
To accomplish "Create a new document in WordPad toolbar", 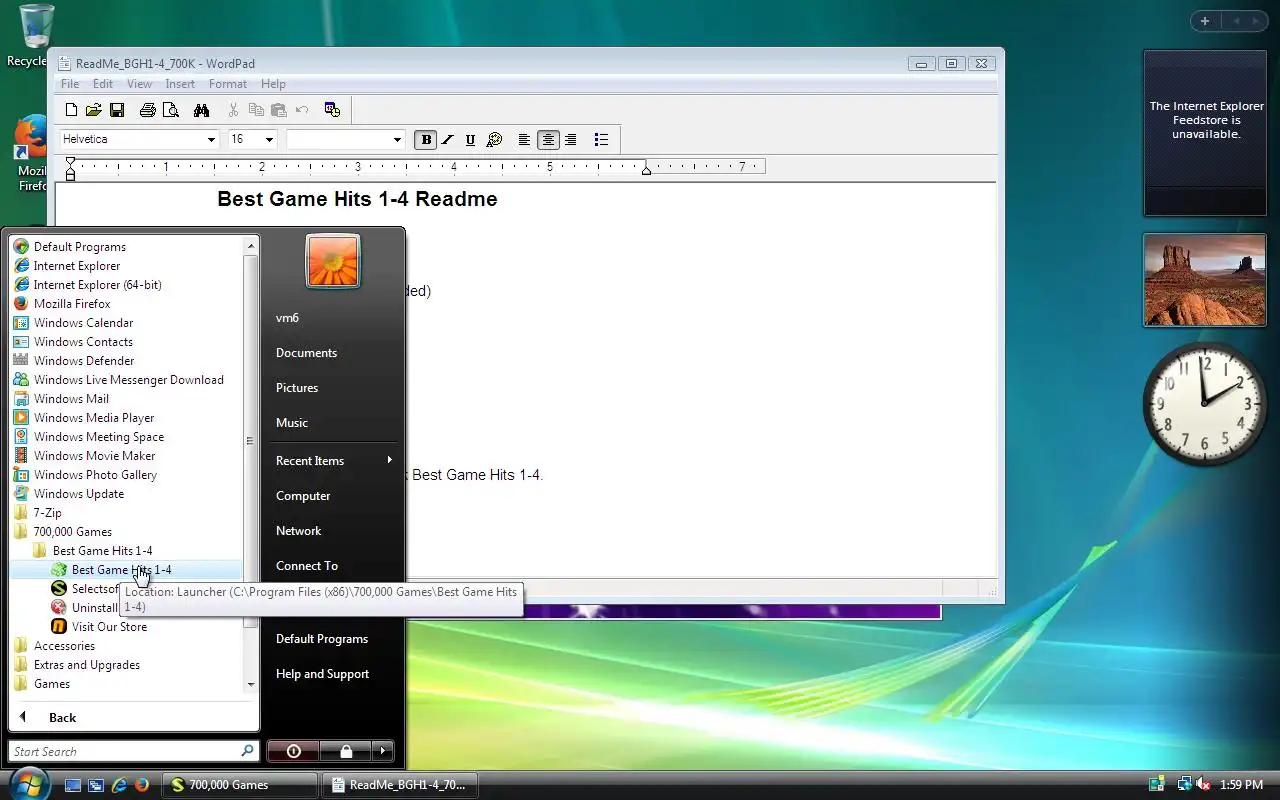I will (x=71, y=110).
